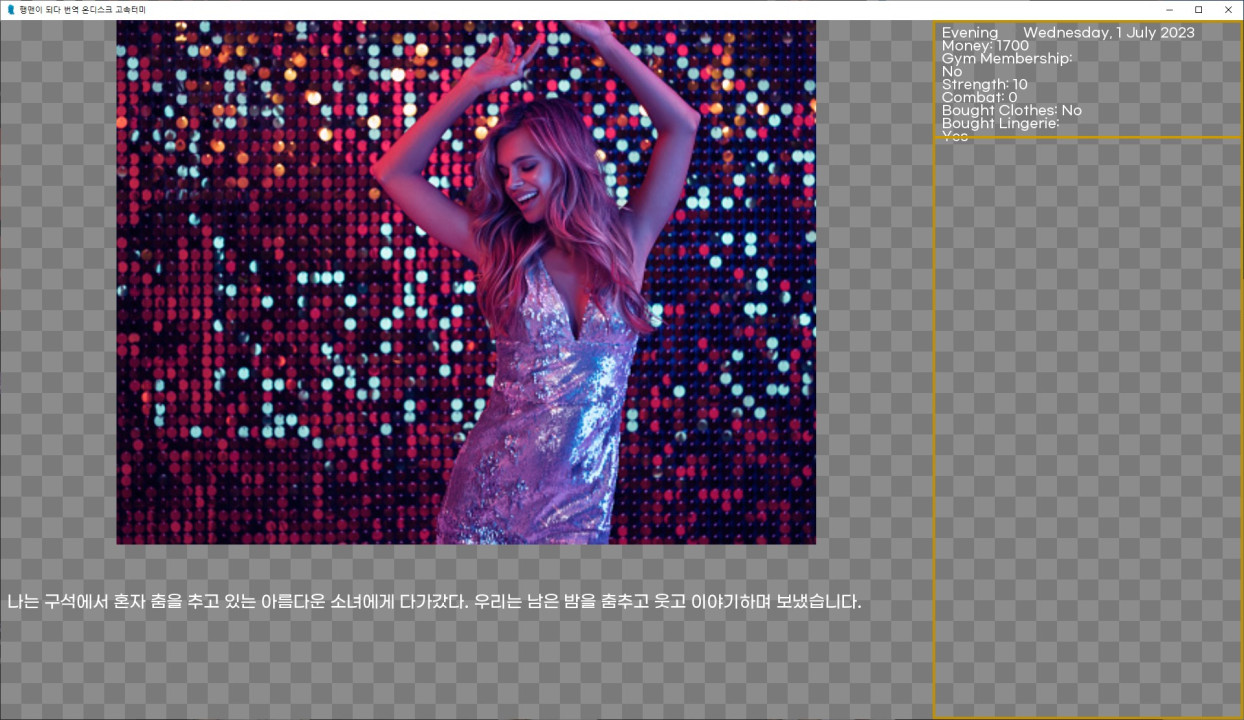The image size is (1244, 720).
Task: Click the window title text
Action: pyautogui.click(x=82, y=9)
